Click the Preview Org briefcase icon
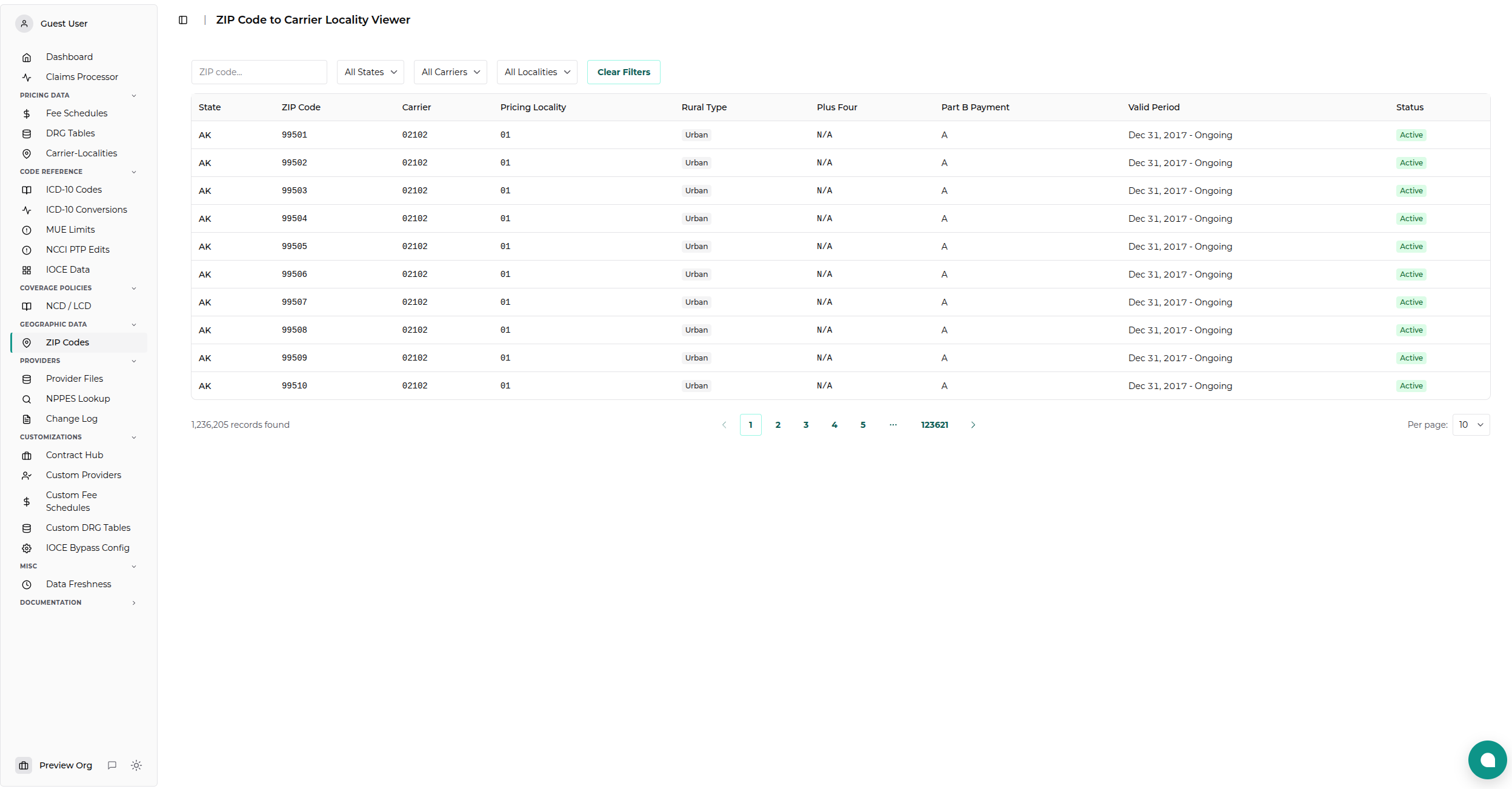 tap(24, 765)
